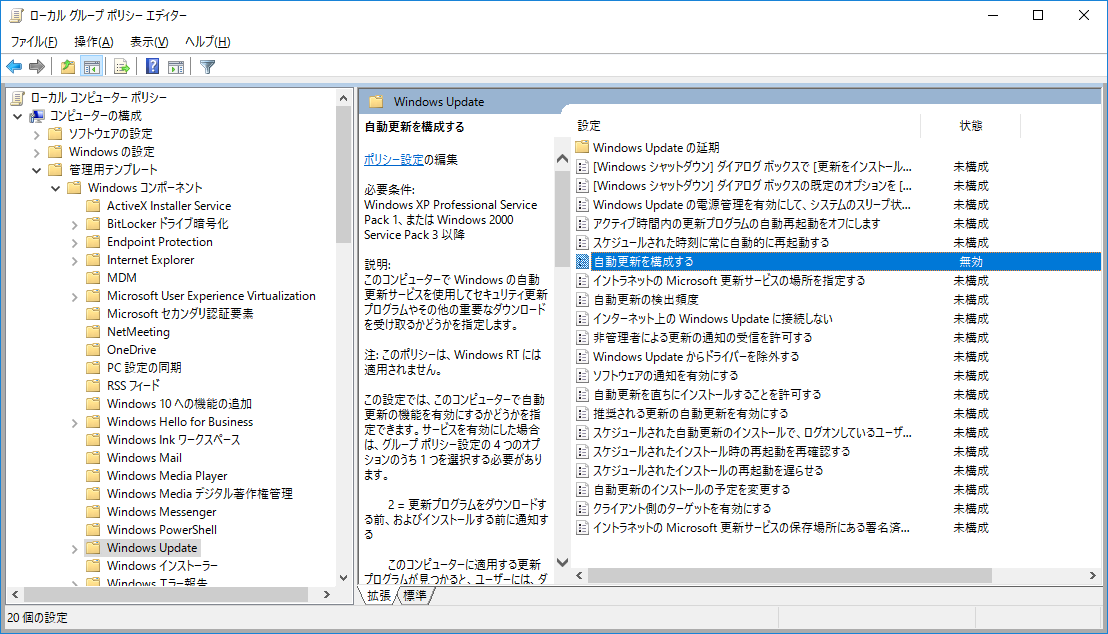The width and height of the screenshot is (1108, 634).
Task: Click the Filter funnel toolbar icon
Action: (207, 66)
